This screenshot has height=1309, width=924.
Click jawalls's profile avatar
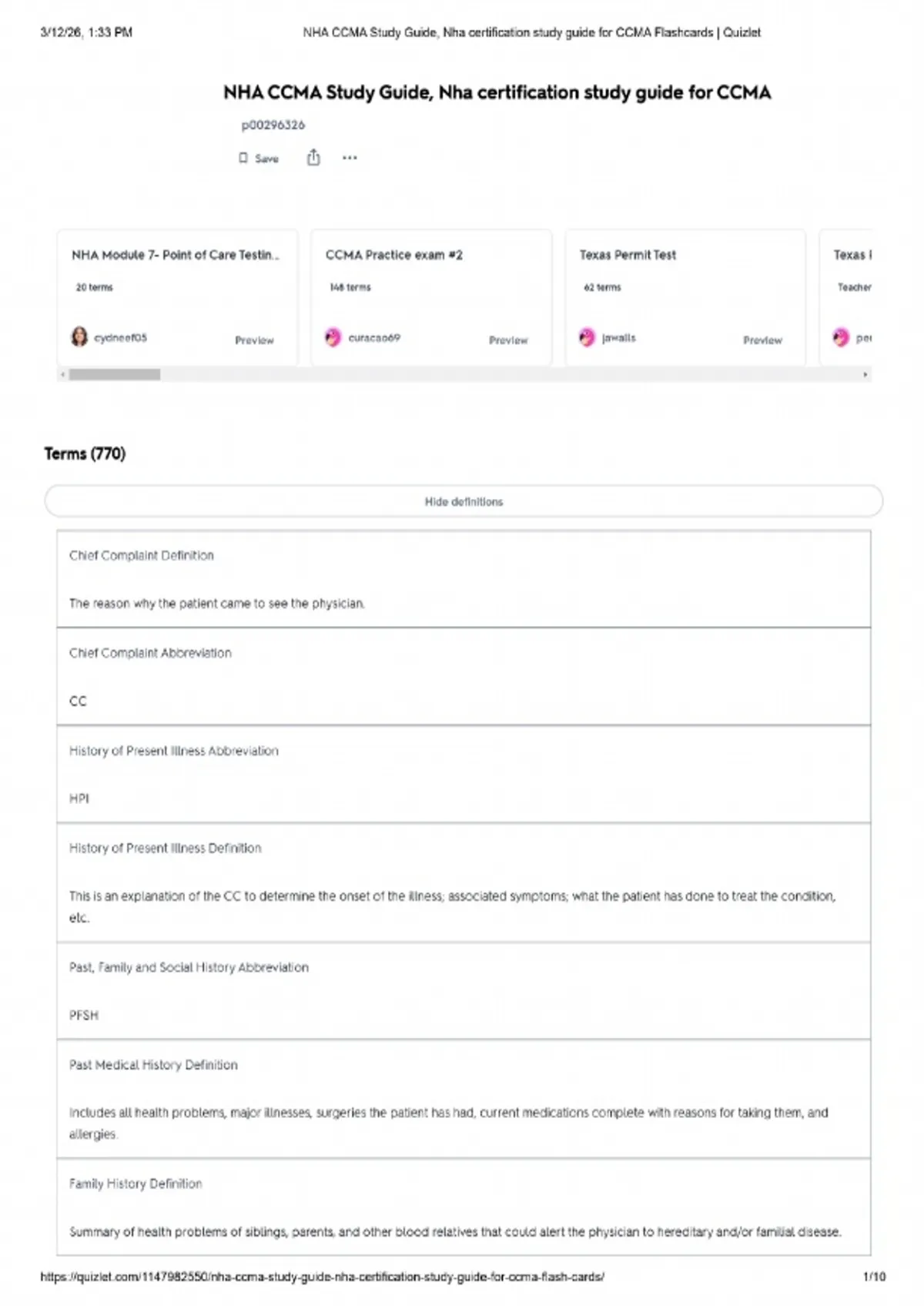[587, 337]
